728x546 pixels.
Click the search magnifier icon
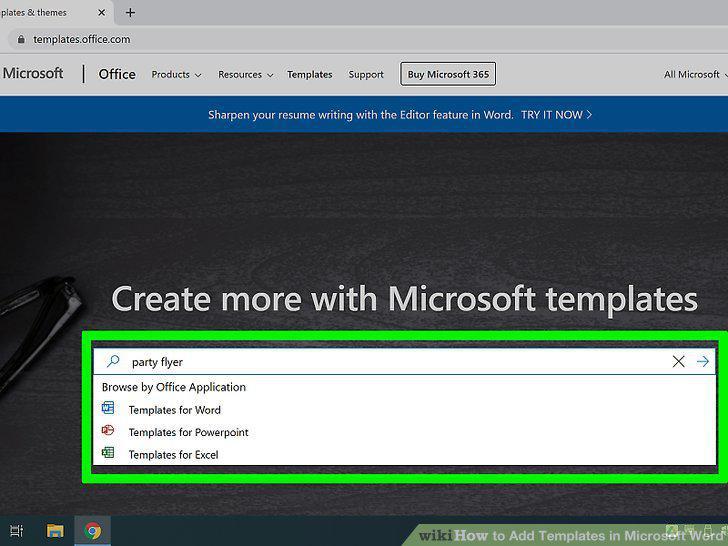tap(113, 361)
